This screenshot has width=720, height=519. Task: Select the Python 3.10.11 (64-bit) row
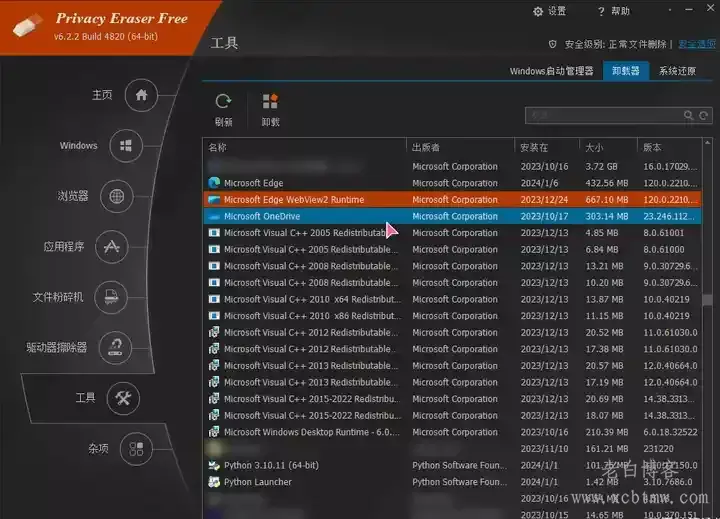tap(452, 465)
